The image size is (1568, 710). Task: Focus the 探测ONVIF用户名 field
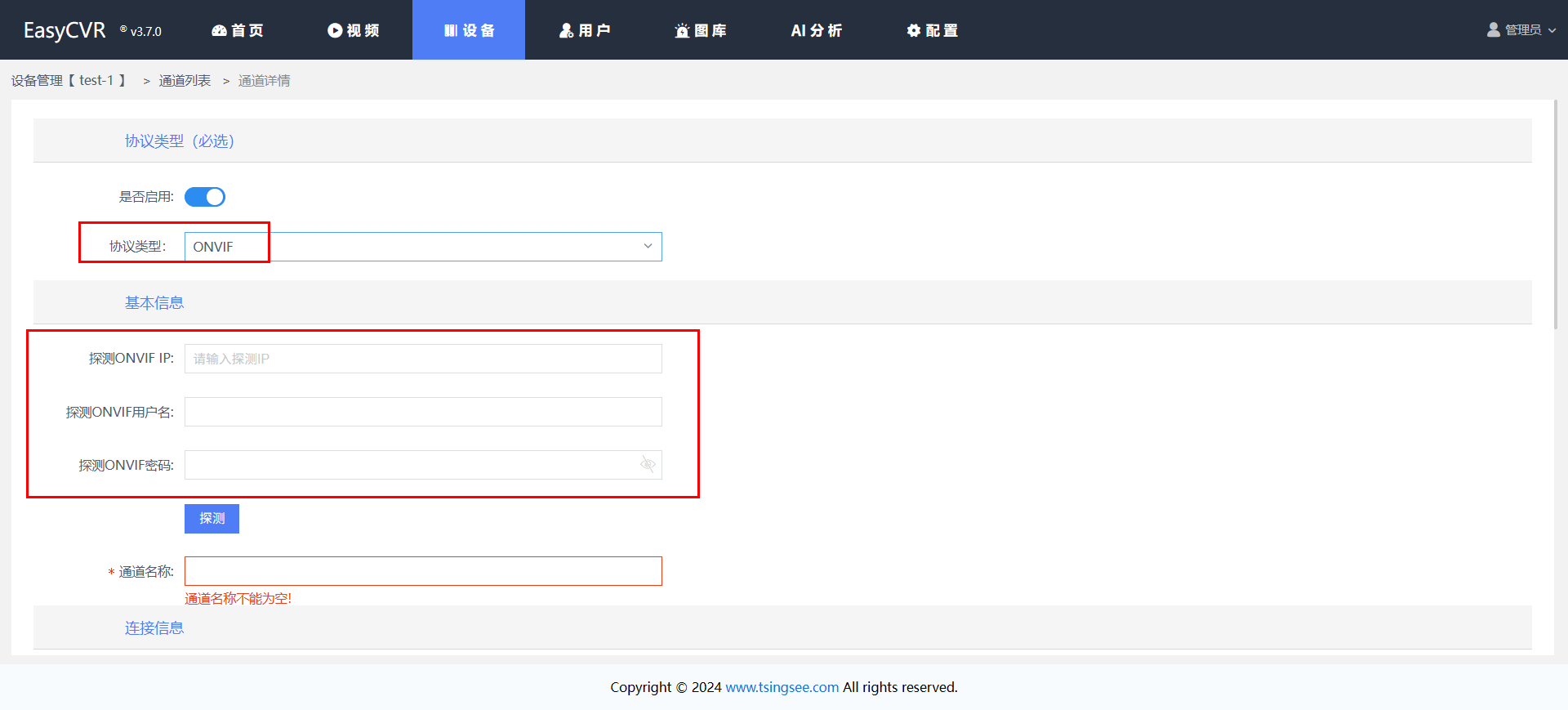coord(423,412)
